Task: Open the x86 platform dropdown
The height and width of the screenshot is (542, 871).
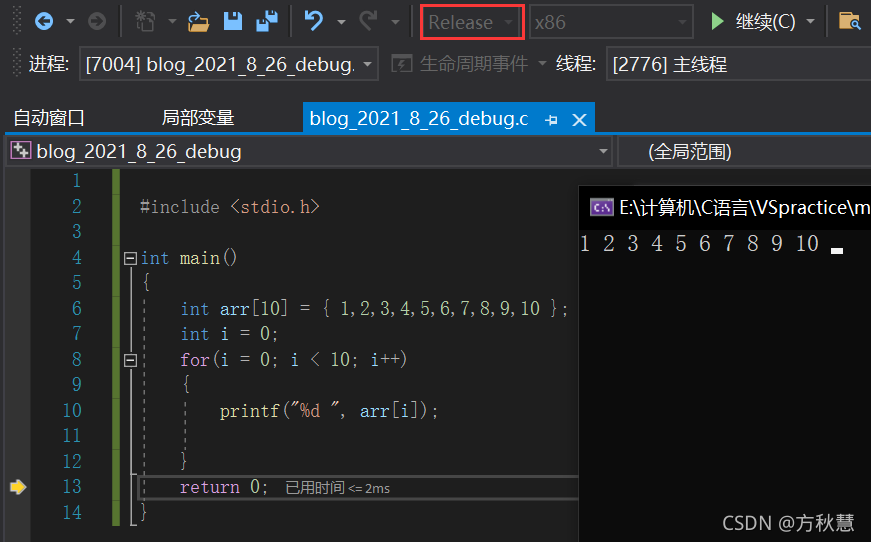Action: tap(611, 22)
